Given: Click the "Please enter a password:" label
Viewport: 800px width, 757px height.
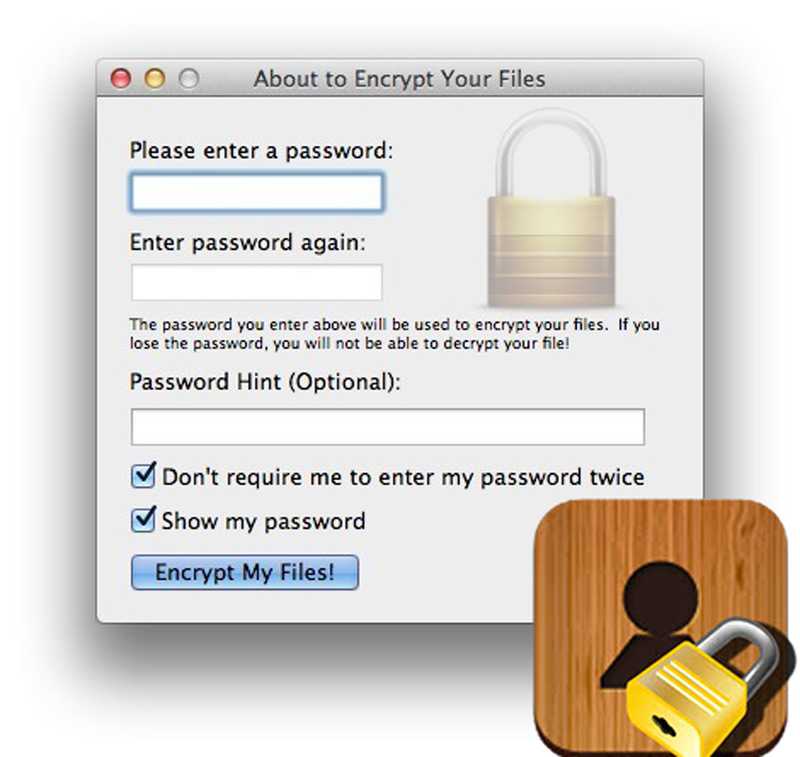Looking at the screenshot, I should (261, 151).
